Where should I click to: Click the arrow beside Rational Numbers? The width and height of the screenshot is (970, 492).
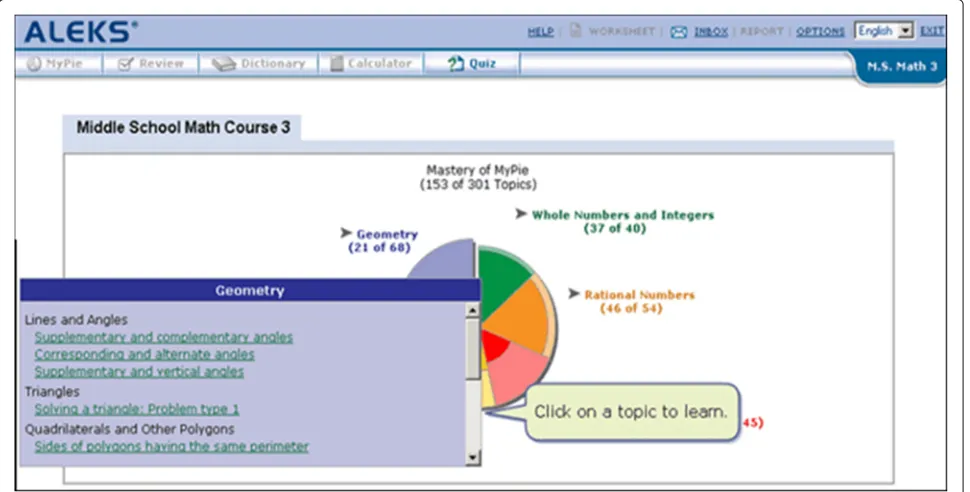[x=574, y=293]
